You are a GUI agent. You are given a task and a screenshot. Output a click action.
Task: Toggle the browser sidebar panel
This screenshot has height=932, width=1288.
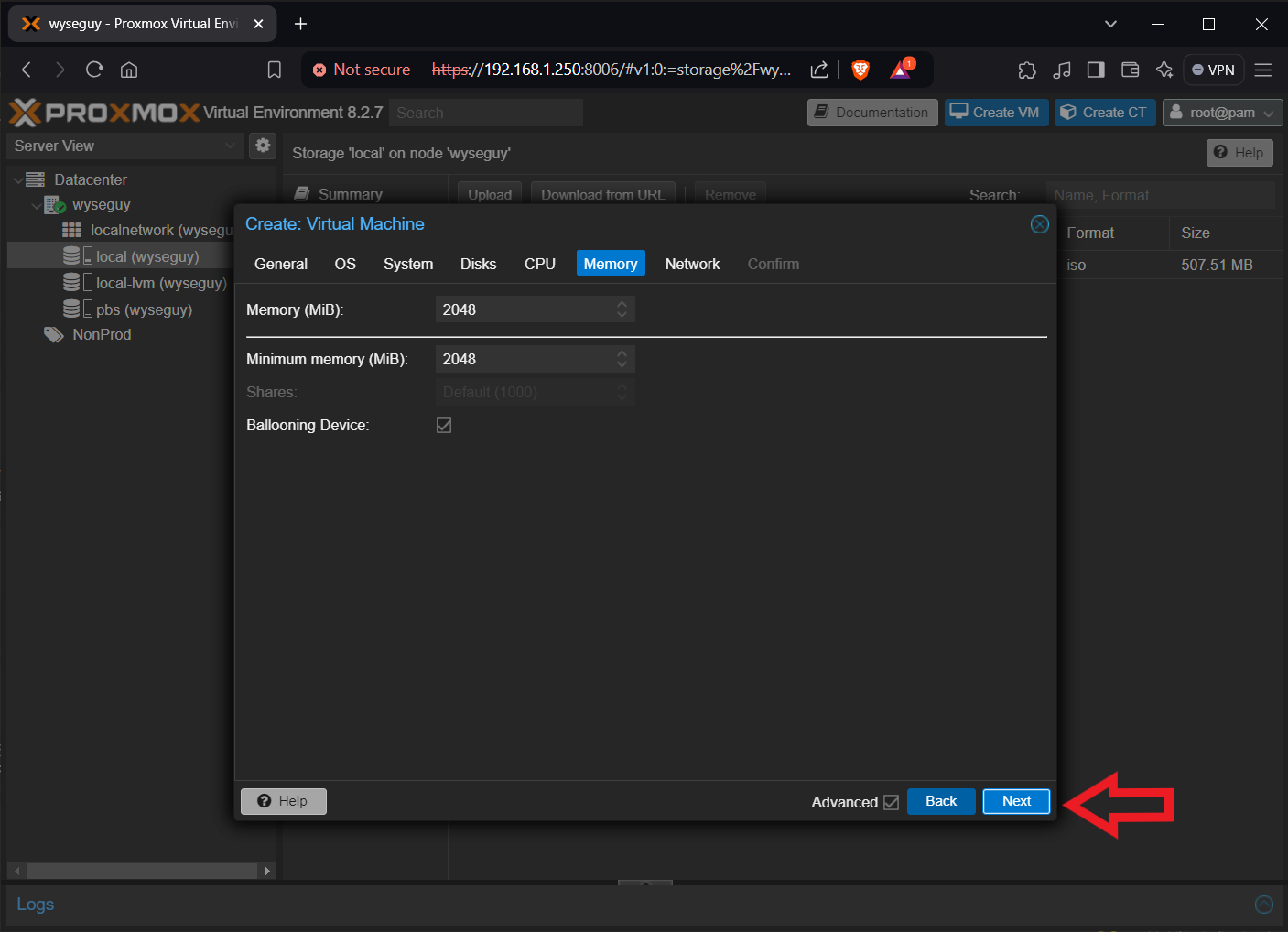point(1096,70)
